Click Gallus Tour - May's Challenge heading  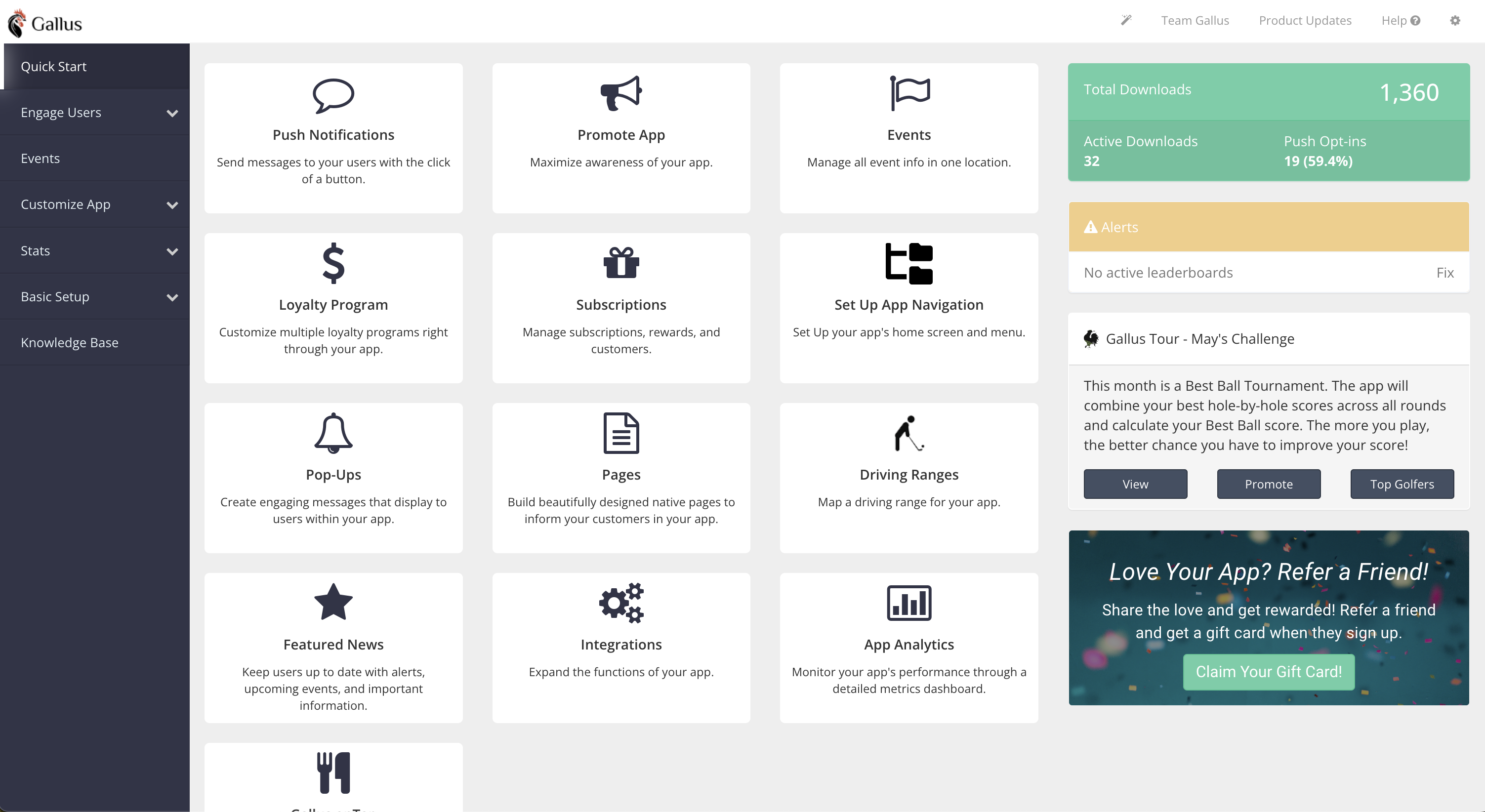coord(1199,339)
